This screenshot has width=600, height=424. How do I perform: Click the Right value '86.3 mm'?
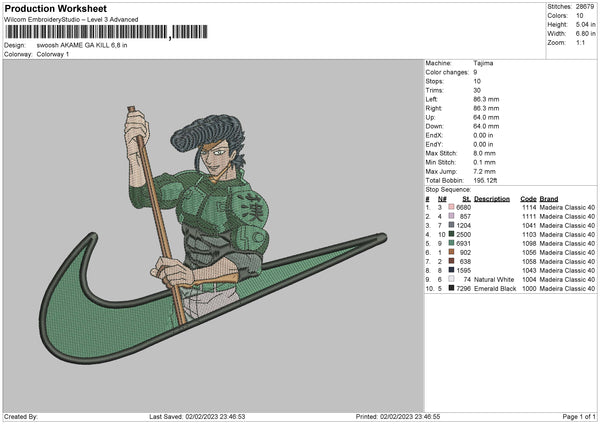[486, 108]
